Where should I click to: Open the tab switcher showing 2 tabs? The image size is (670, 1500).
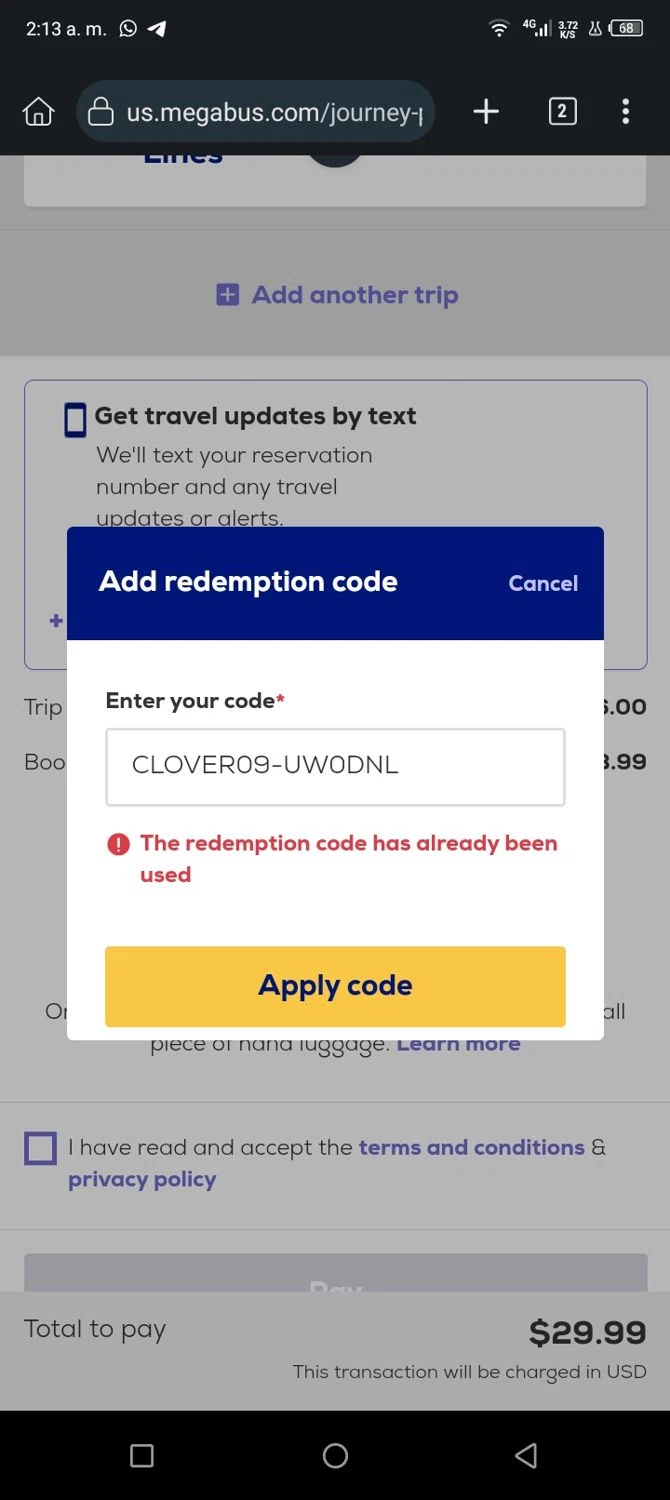562,112
